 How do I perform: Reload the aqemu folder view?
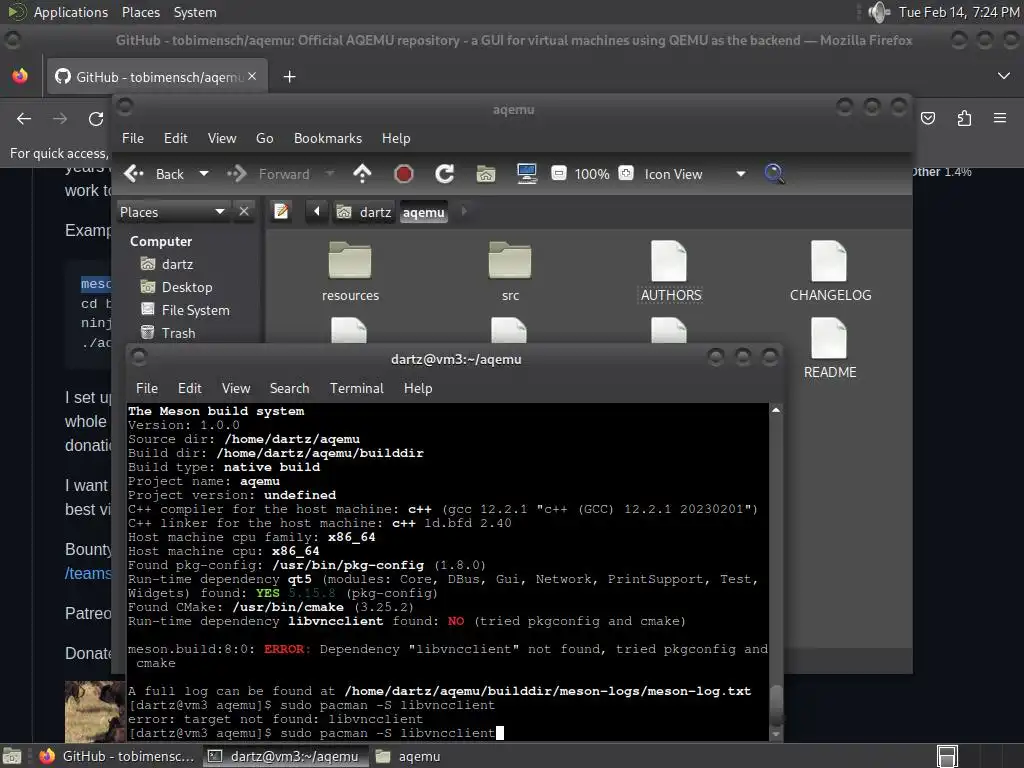(x=445, y=174)
